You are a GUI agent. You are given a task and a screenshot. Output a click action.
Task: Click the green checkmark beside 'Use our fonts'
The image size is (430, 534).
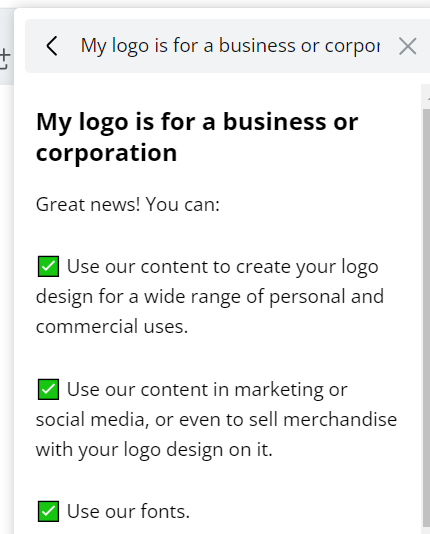click(48, 511)
